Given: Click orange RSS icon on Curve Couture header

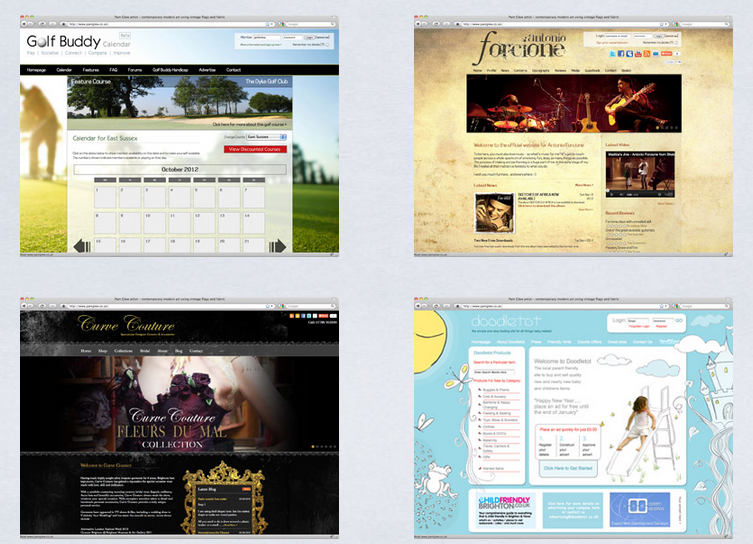Looking at the screenshot, I should [291, 315].
